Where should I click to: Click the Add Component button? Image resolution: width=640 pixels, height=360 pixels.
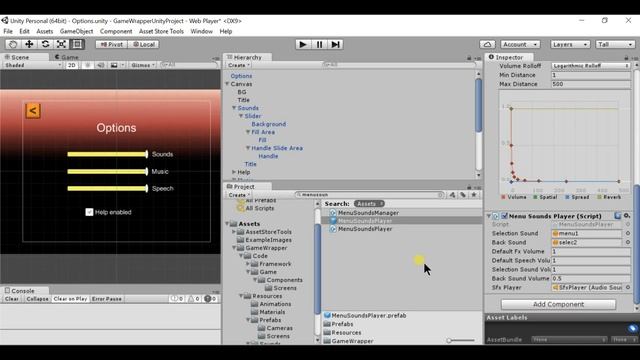(x=558, y=304)
